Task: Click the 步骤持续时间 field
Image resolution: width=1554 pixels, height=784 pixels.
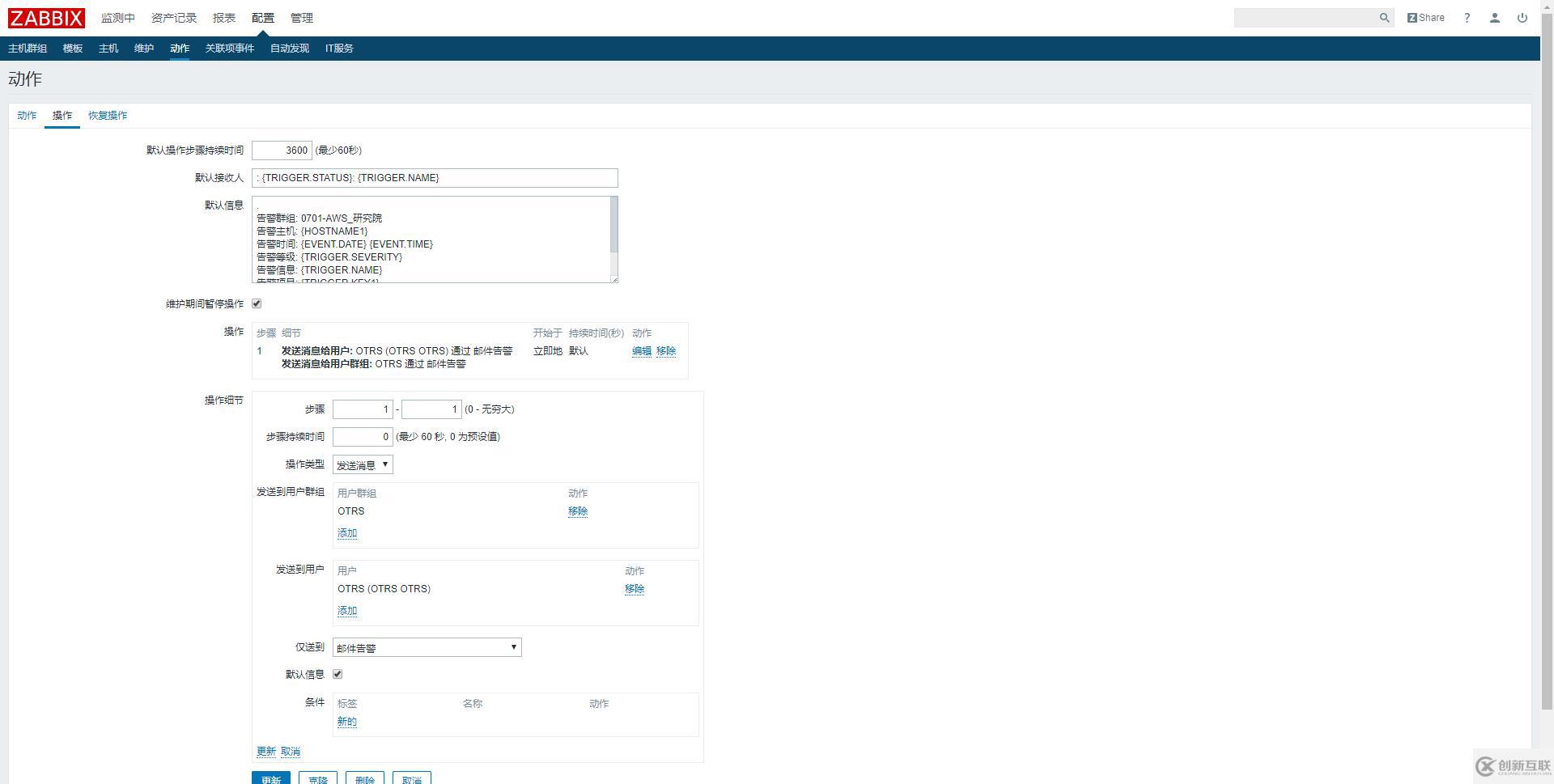Action: [363, 437]
